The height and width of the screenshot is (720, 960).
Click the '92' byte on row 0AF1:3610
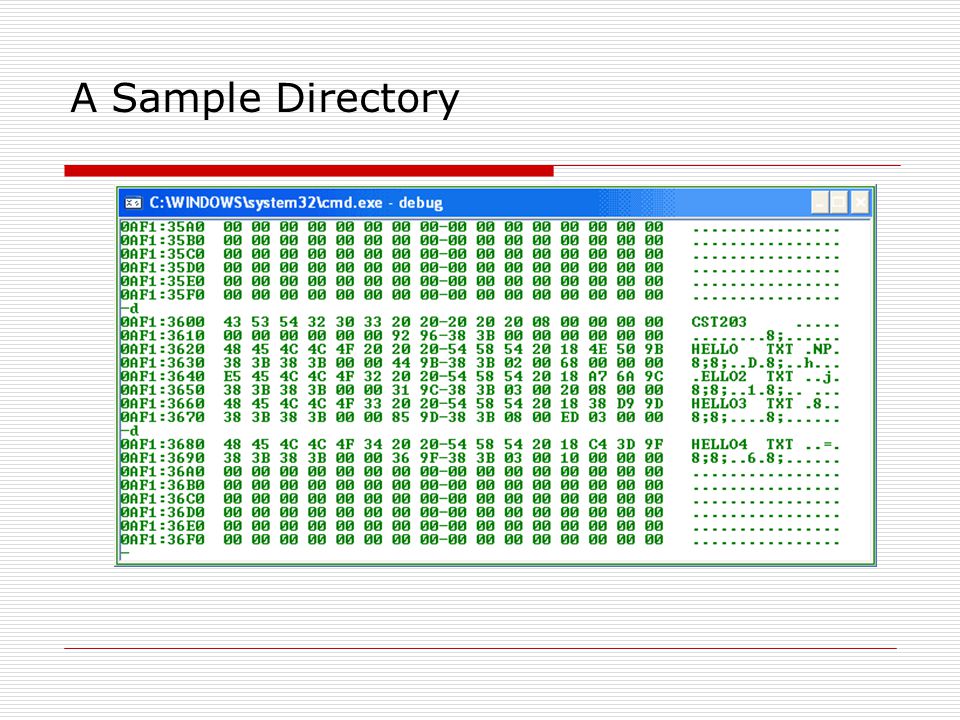[401, 336]
